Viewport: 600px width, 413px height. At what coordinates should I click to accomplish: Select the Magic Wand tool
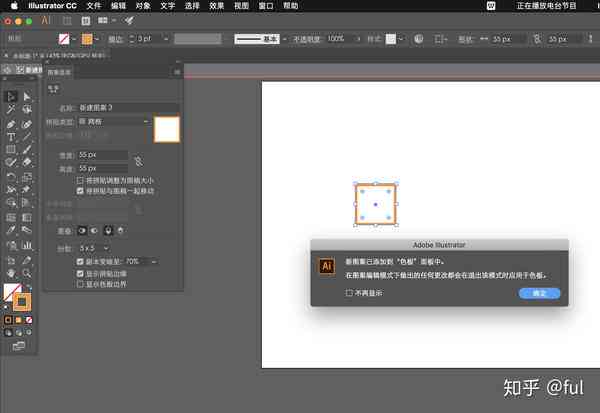coord(11,110)
